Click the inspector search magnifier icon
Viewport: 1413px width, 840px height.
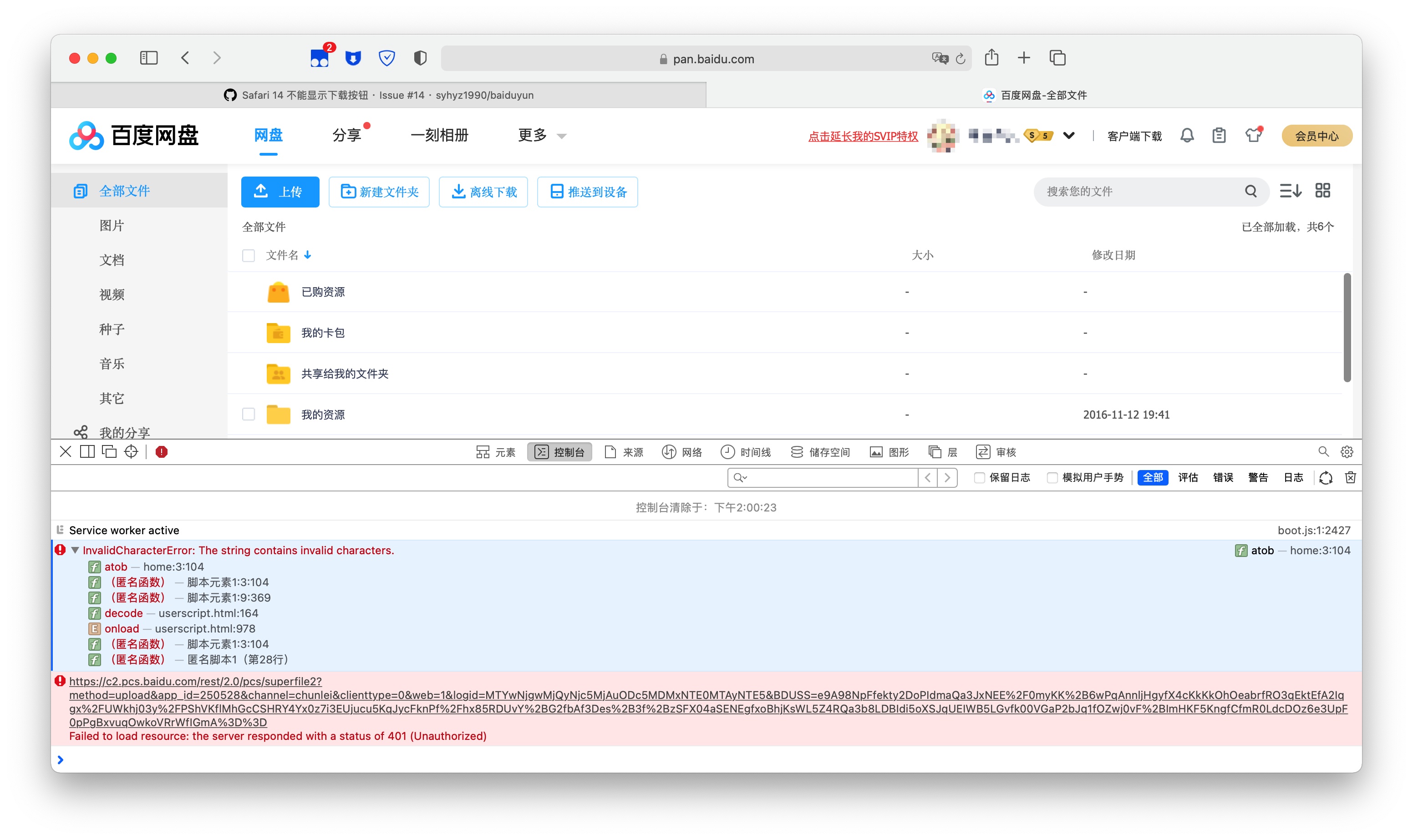(1323, 452)
